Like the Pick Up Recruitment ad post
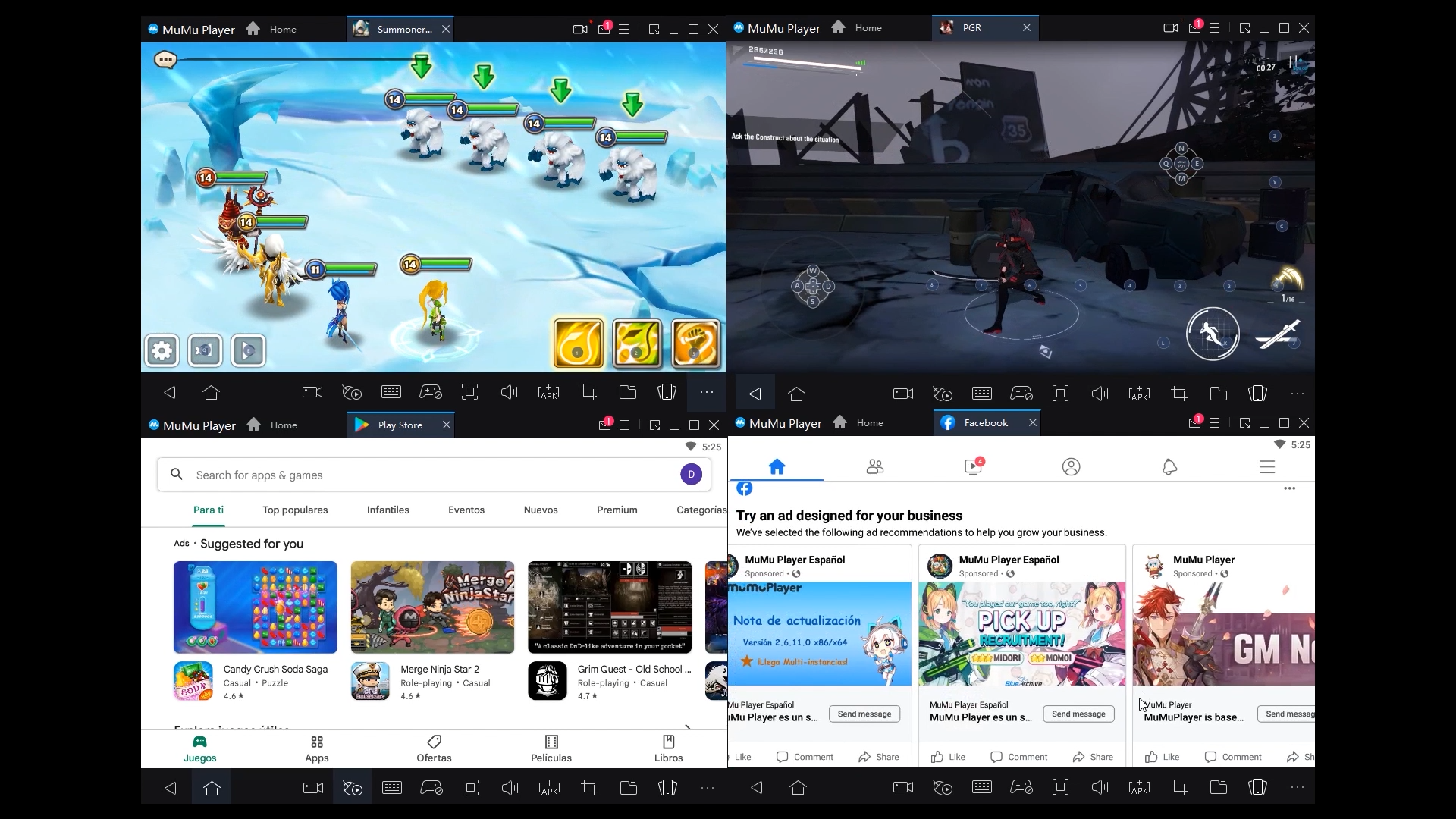The width and height of the screenshot is (1456, 819). (x=948, y=757)
